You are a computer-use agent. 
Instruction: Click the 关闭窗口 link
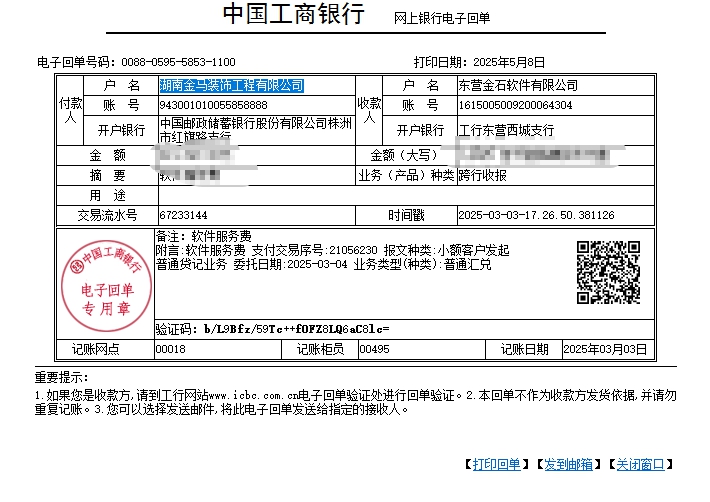pos(640,464)
